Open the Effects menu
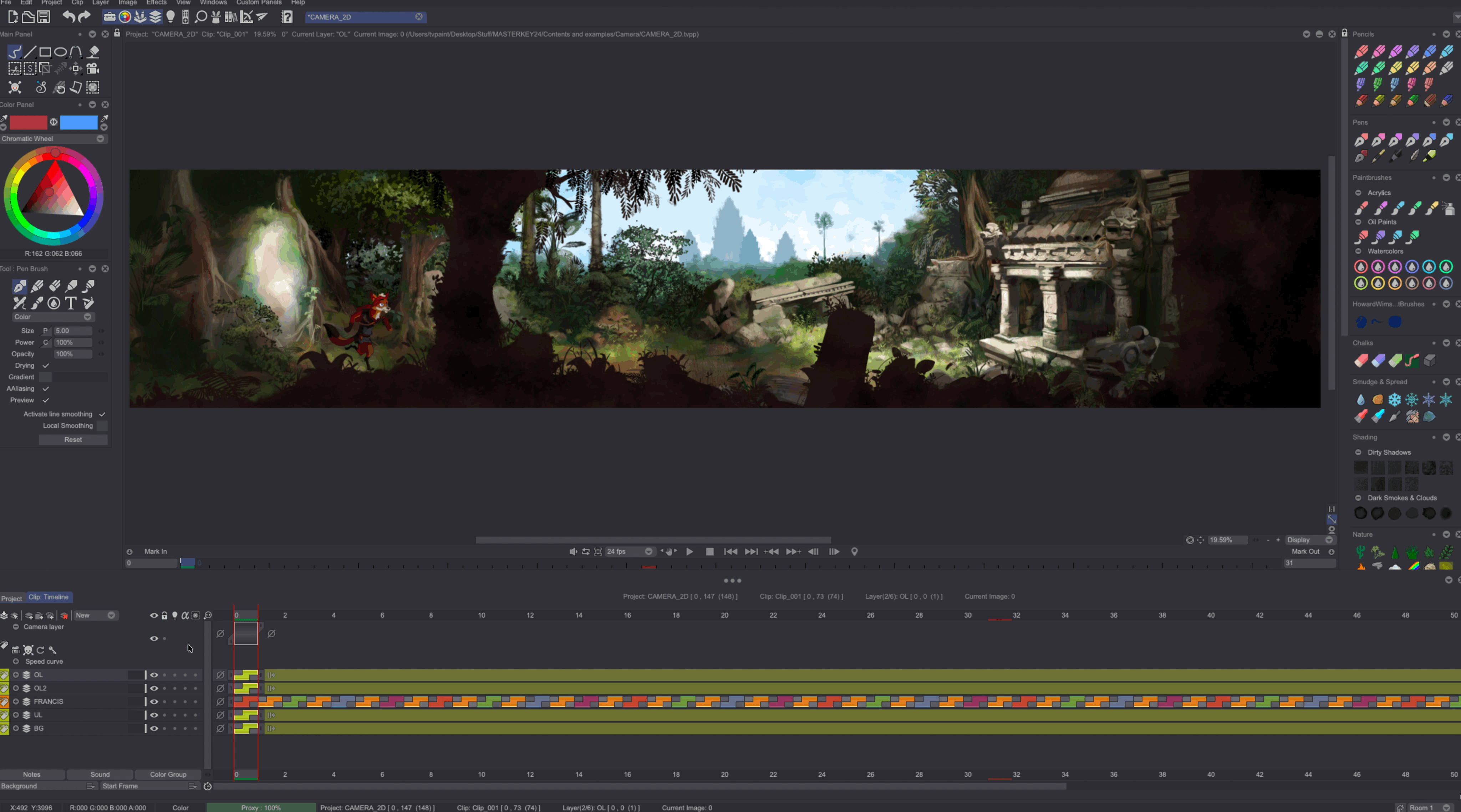 (157, 3)
